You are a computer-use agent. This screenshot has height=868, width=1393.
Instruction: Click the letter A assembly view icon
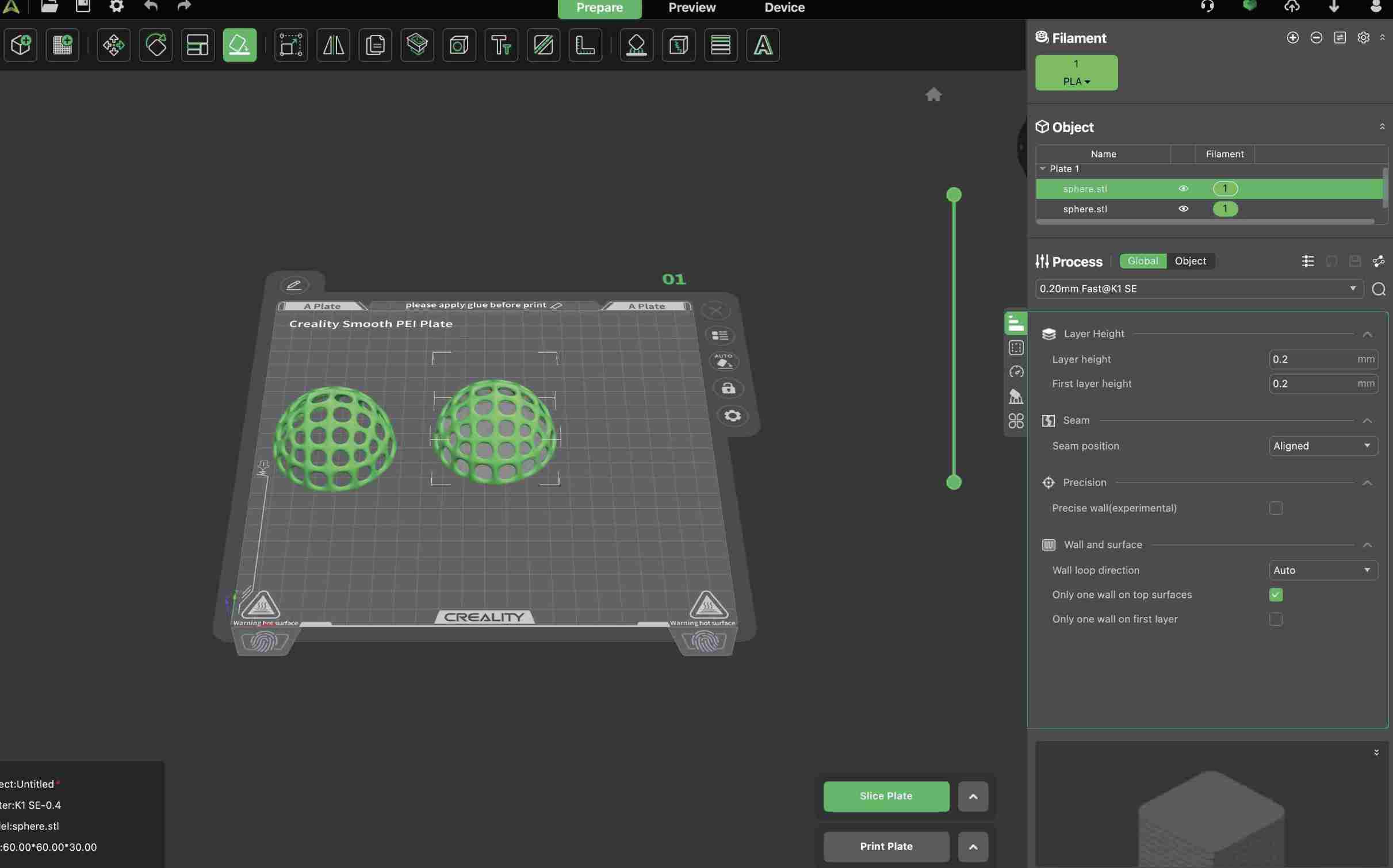click(x=763, y=45)
